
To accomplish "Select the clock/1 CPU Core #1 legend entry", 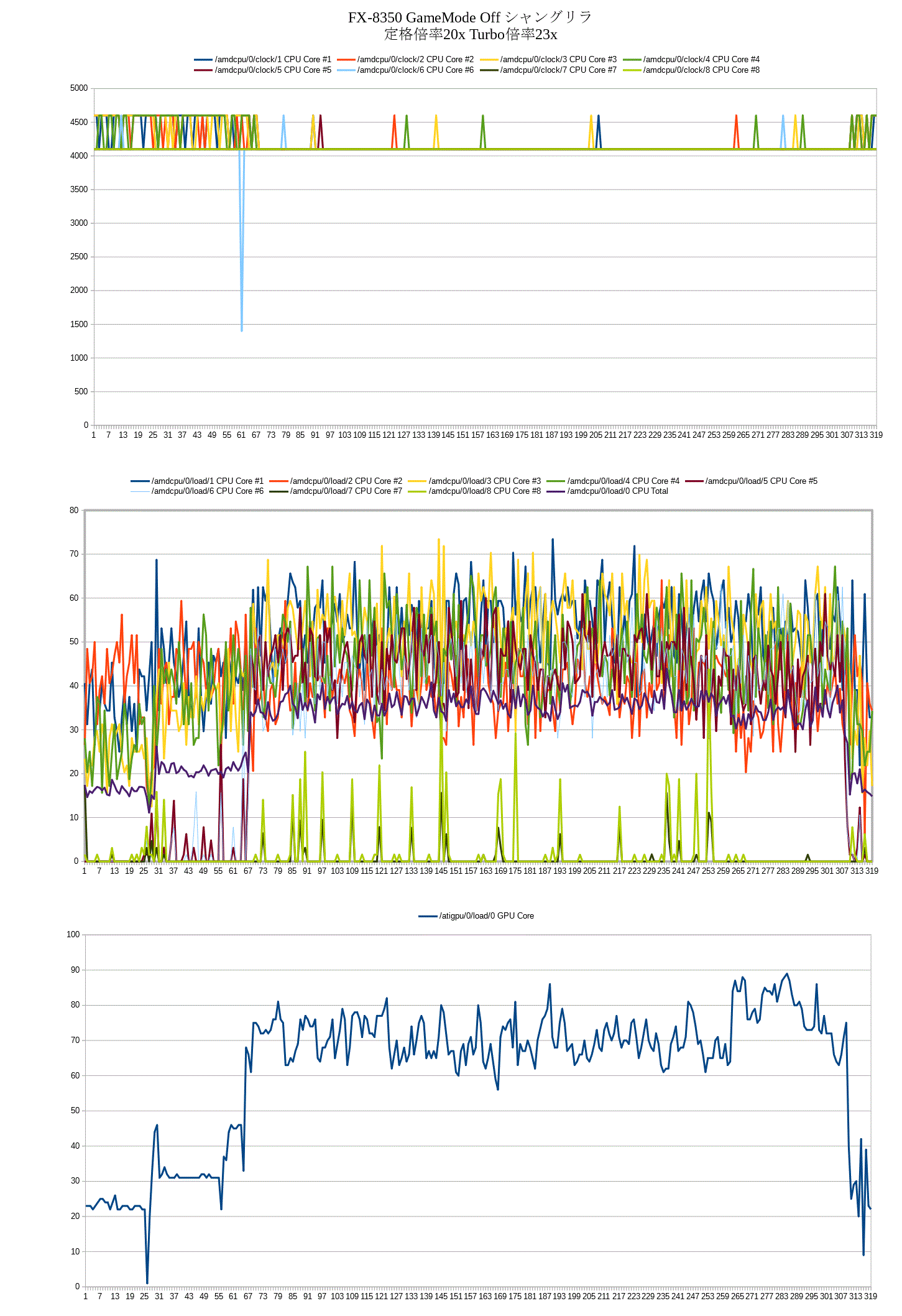I will [272, 60].
